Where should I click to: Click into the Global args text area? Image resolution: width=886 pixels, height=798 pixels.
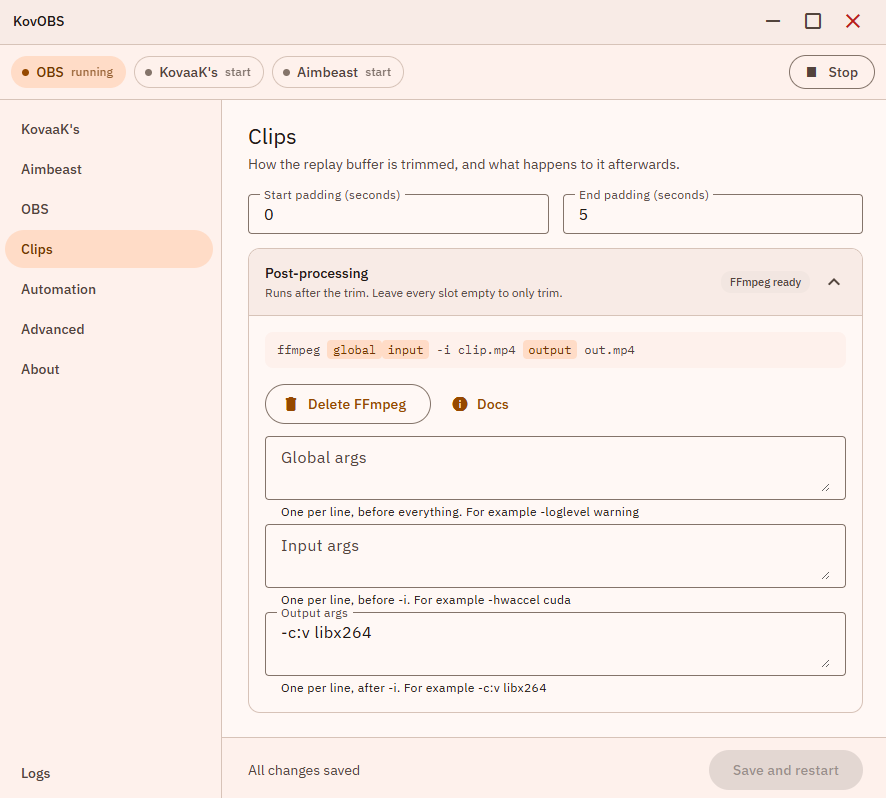555,468
